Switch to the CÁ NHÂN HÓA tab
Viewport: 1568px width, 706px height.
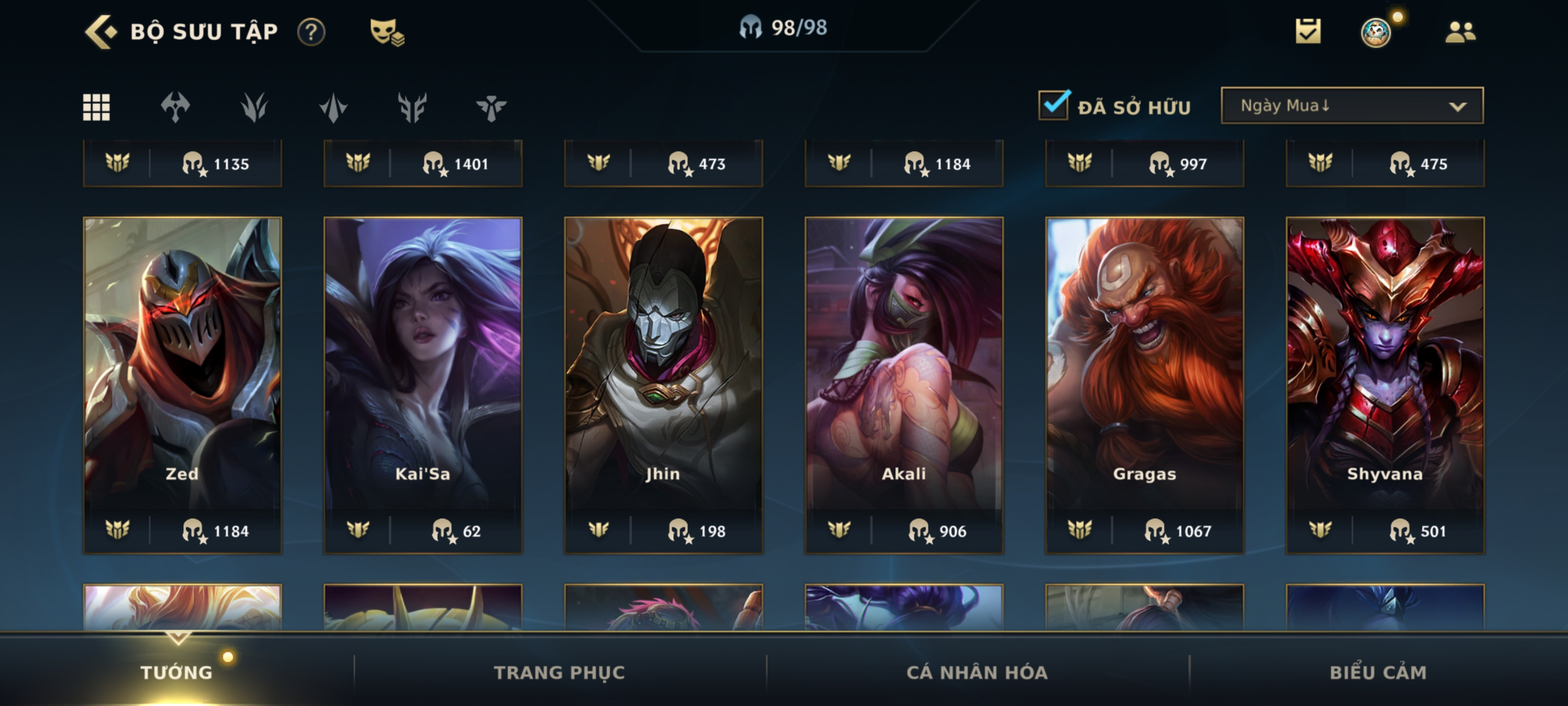tap(977, 672)
